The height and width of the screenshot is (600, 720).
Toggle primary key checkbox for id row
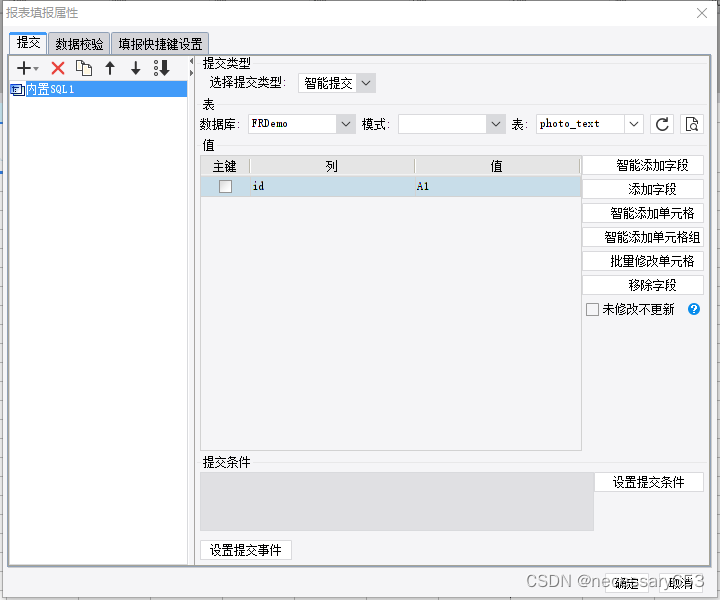[225, 186]
